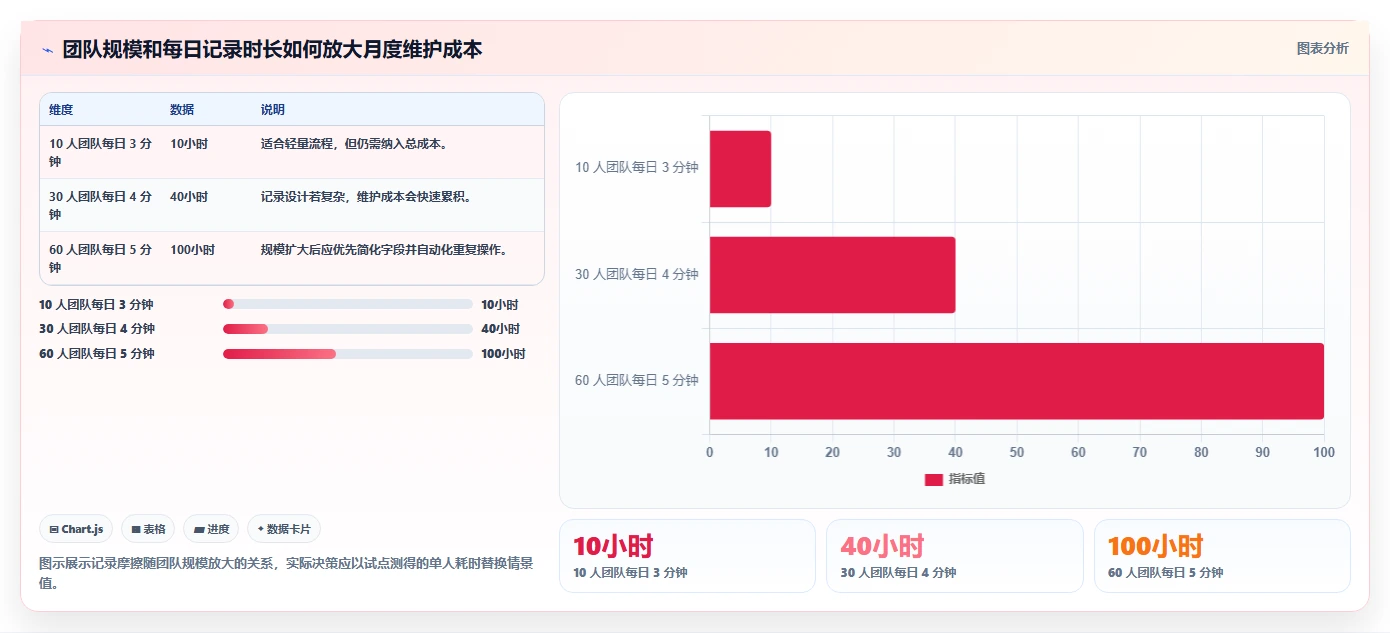Click progress label 30 人团队每日 4 分钟

coord(97,329)
